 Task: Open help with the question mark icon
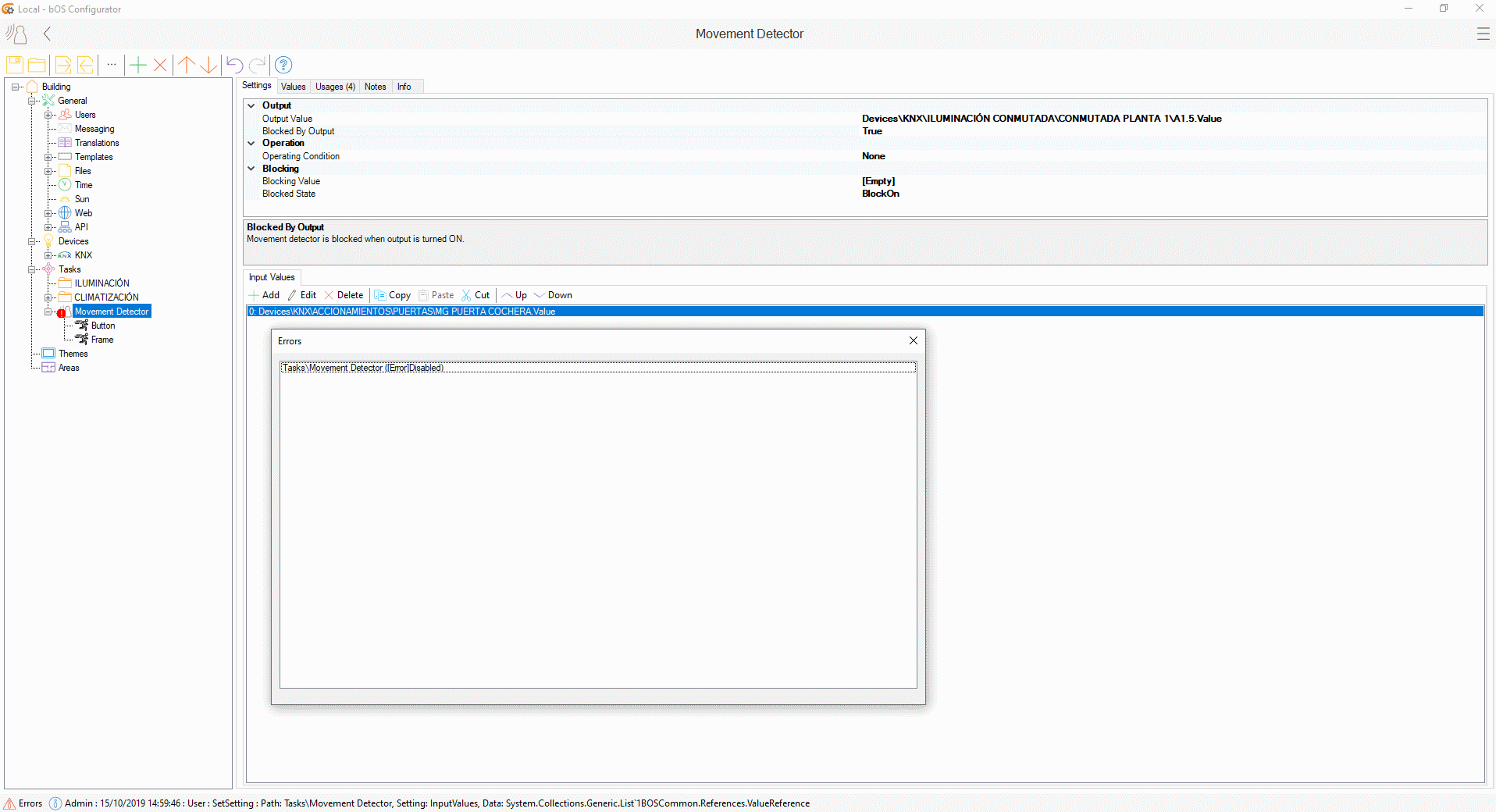(283, 65)
